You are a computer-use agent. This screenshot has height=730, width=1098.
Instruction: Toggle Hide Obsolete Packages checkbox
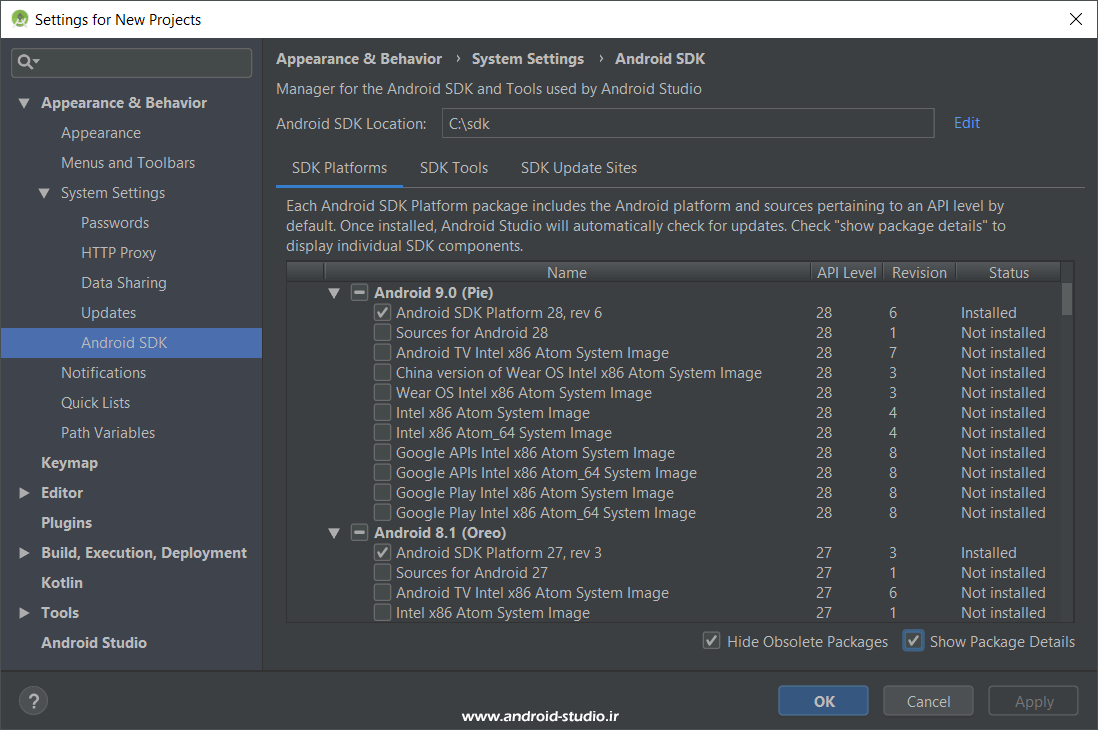coord(711,641)
